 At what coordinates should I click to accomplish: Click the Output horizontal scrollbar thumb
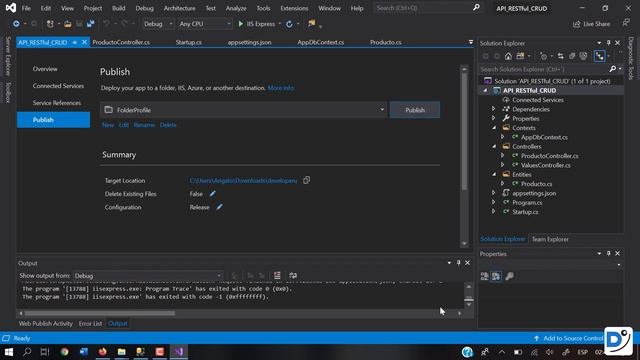point(100,313)
